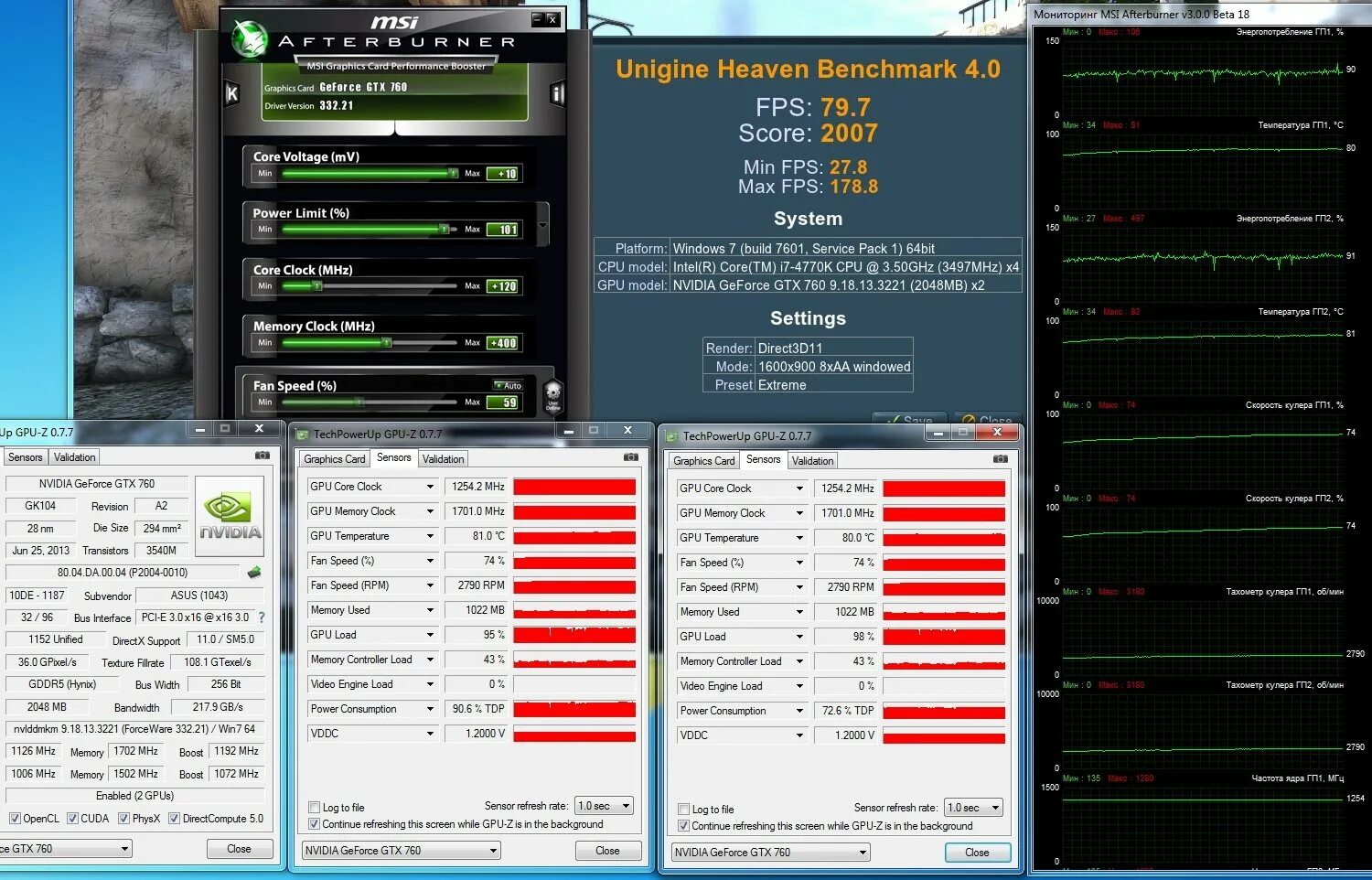Open the GTX 760 dropdown in left GPU-Z
The width and height of the screenshot is (1372, 880).
(64, 849)
